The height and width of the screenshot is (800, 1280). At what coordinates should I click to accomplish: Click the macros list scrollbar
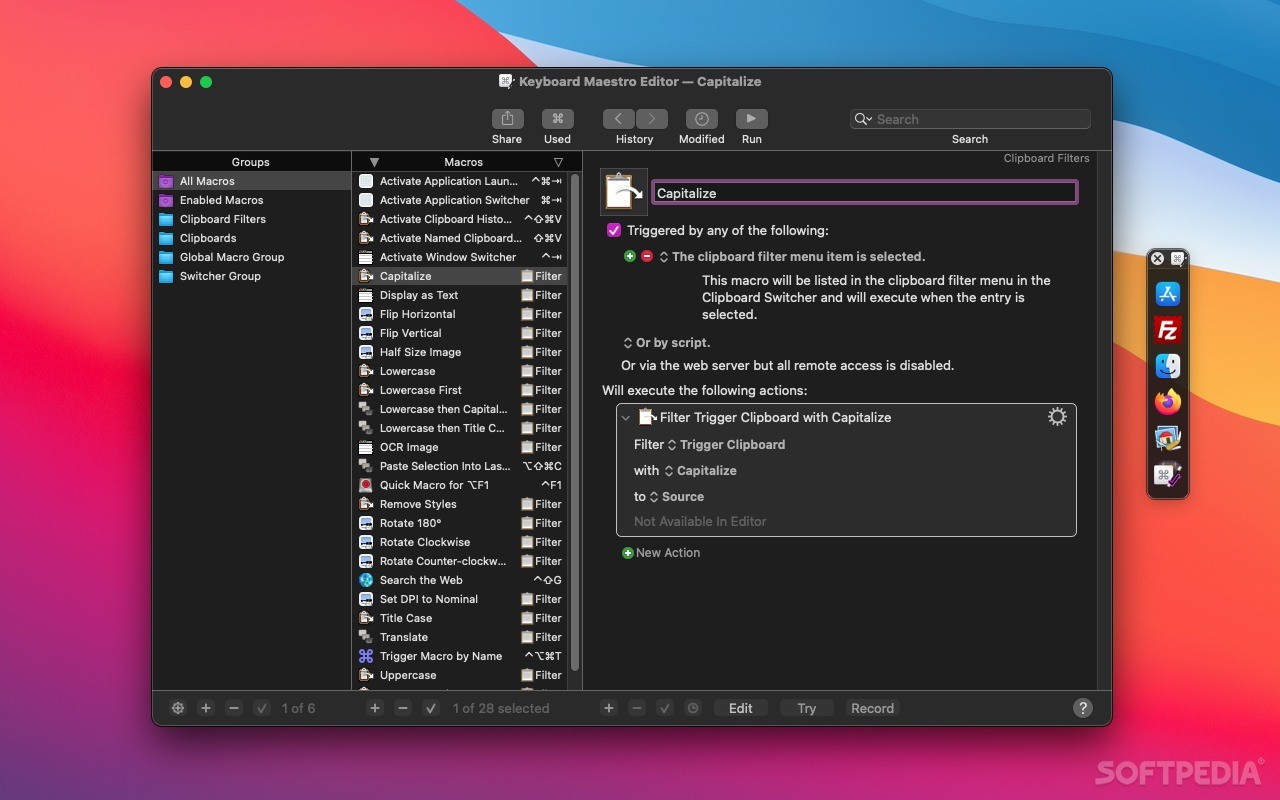pyautogui.click(x=575, y=422)
